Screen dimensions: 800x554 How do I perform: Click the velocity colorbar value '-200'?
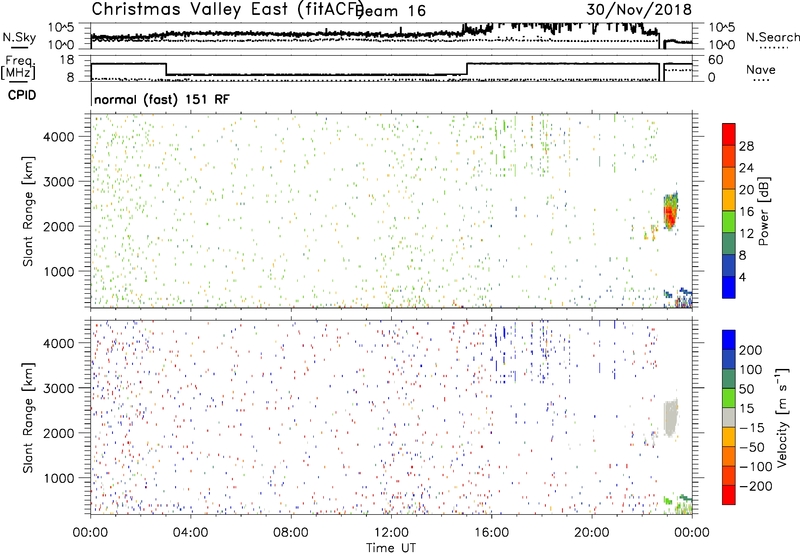756,486
